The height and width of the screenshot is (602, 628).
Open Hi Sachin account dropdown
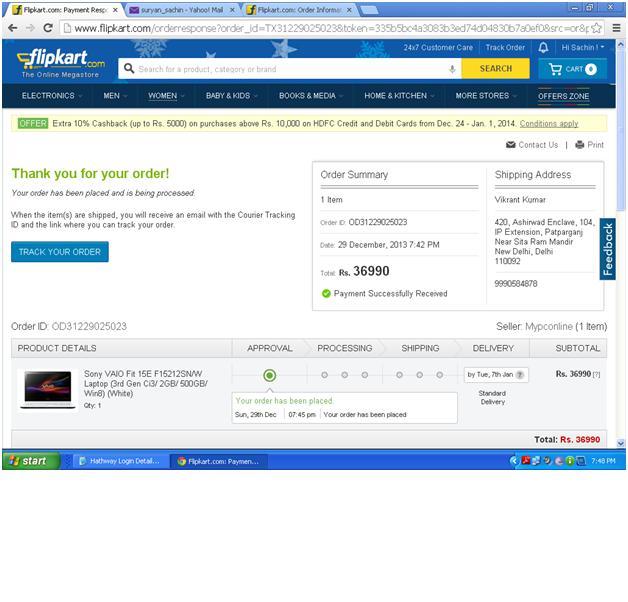(583, 48)
